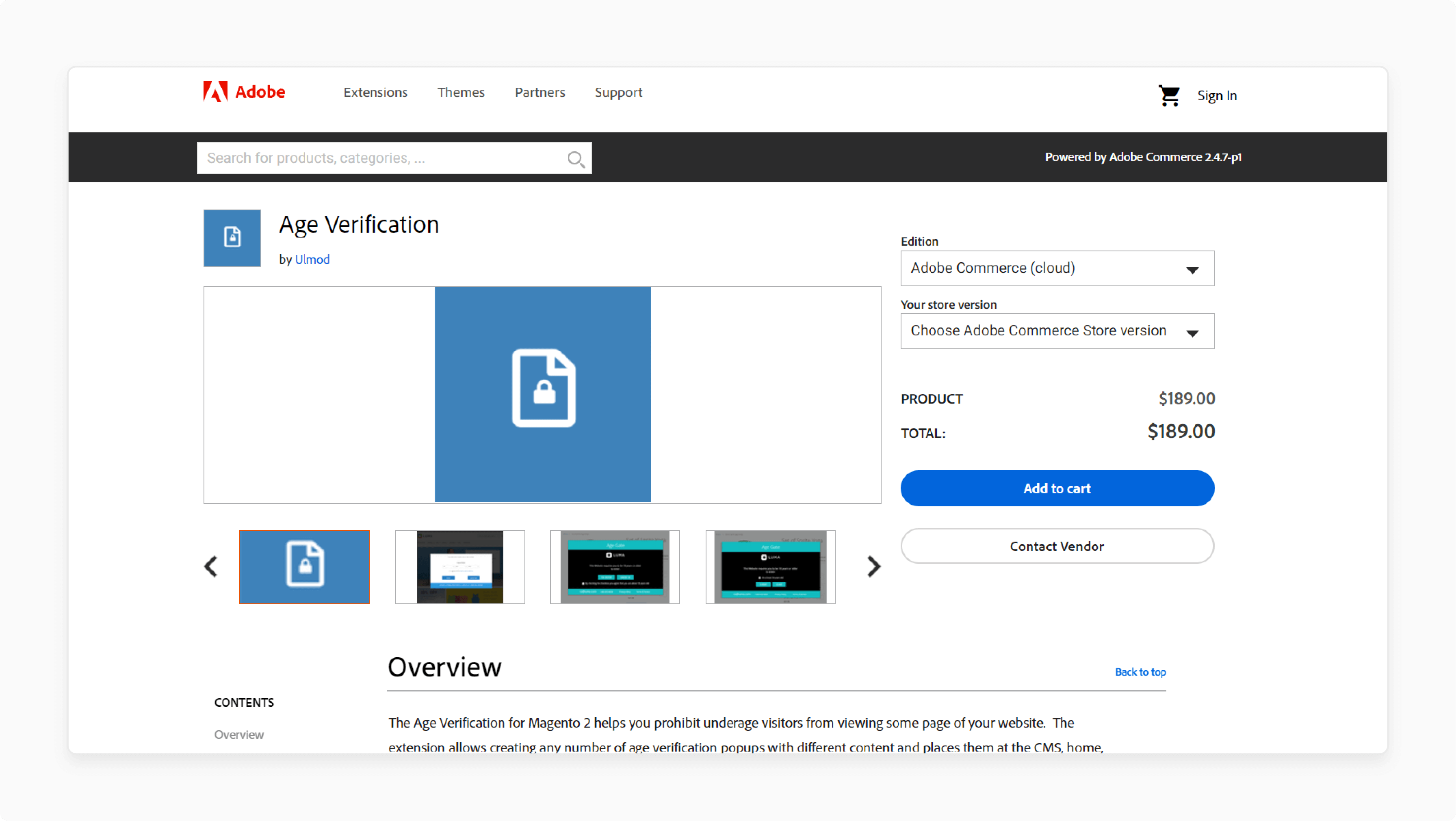Screen dimensions: 1456x821
Task: Click Powered by Adobe Commerce 2.4.7-p1 text
Action: point(1143,157)
